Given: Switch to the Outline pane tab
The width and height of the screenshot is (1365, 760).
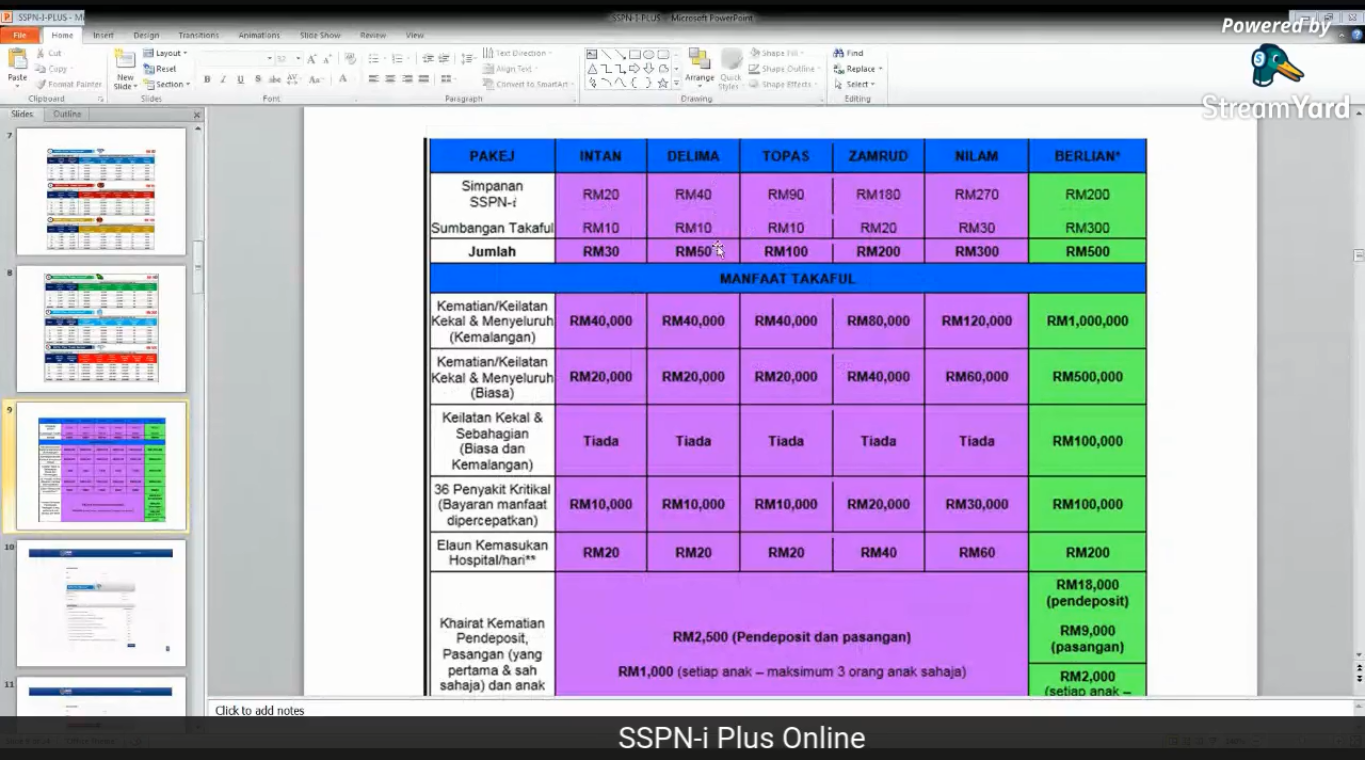Looking at the screenshot, I should (67, 114).
